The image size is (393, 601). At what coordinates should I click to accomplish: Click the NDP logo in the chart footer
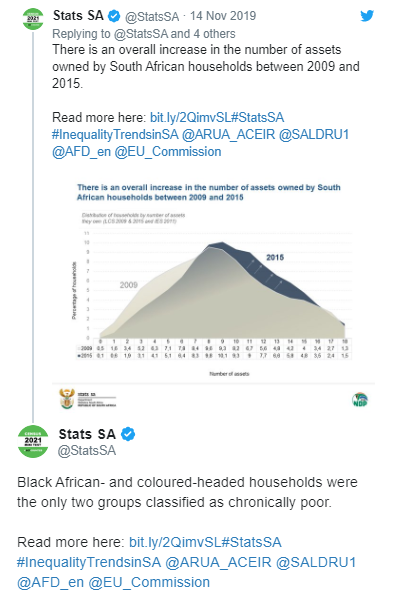(x=360, y=400)
